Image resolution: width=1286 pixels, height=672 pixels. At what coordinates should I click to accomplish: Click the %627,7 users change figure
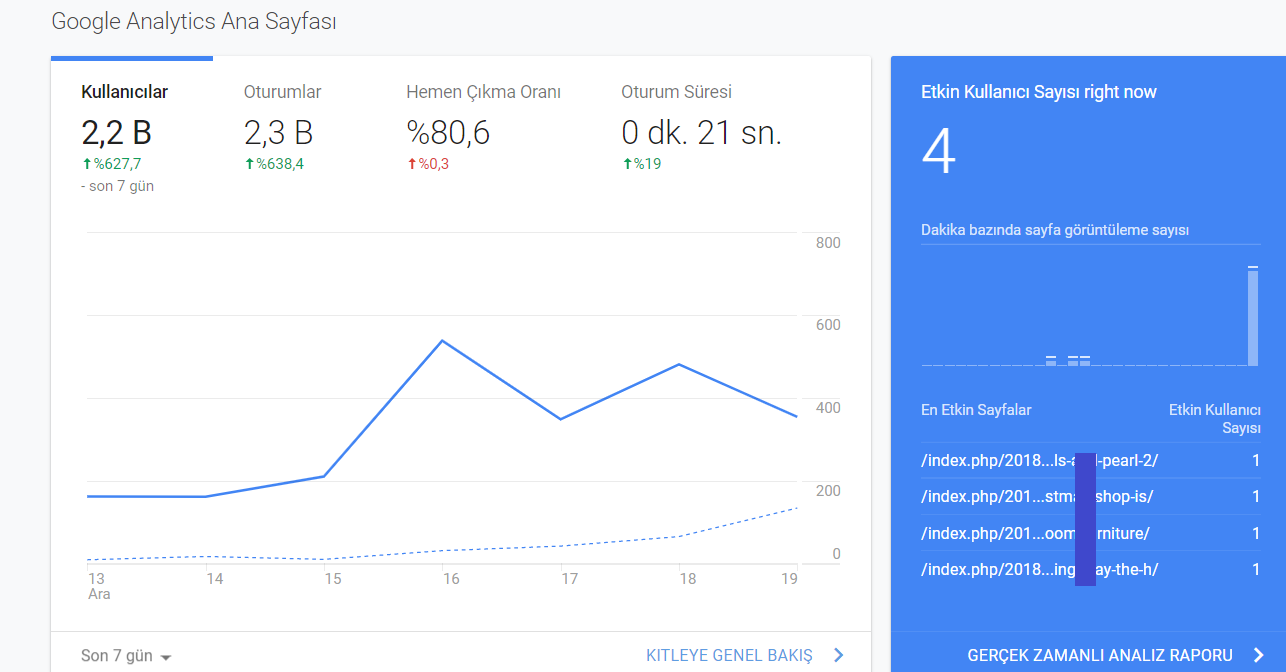coord(112,164)
